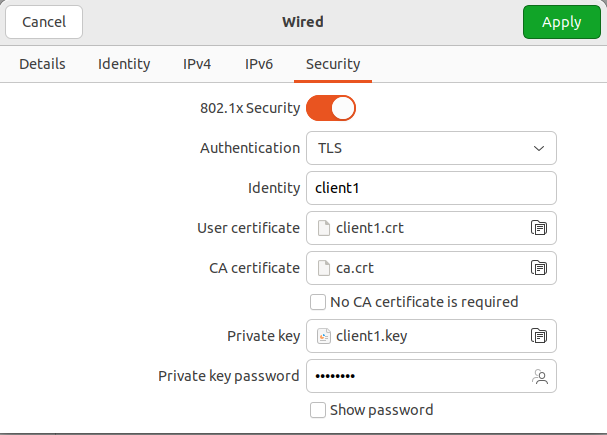Click the ca.crt file icon
607x435 pixels.
[x=323, y=268]
